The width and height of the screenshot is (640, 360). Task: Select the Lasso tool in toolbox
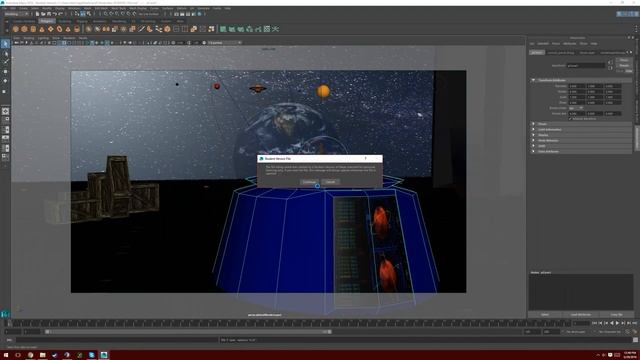(x=5, y=53)
